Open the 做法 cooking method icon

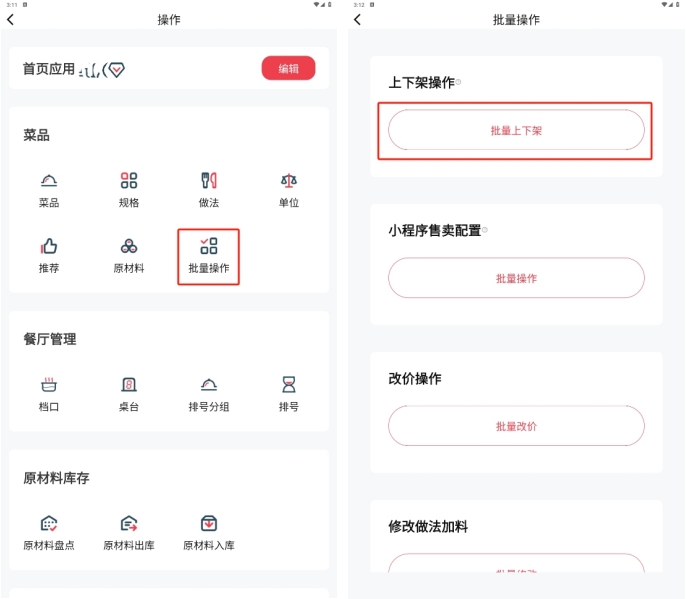pos(209,181)
